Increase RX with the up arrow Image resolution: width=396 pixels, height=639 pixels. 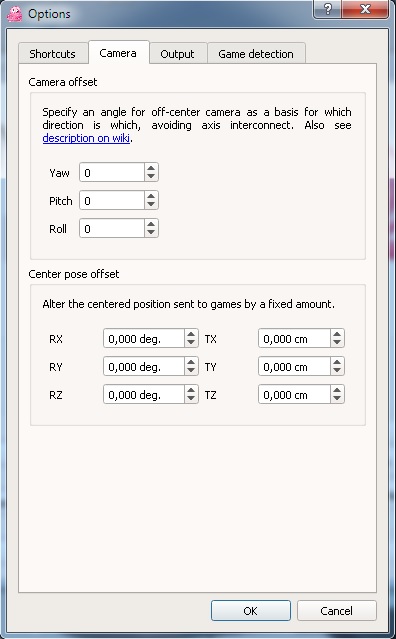[x=191, y=334]
